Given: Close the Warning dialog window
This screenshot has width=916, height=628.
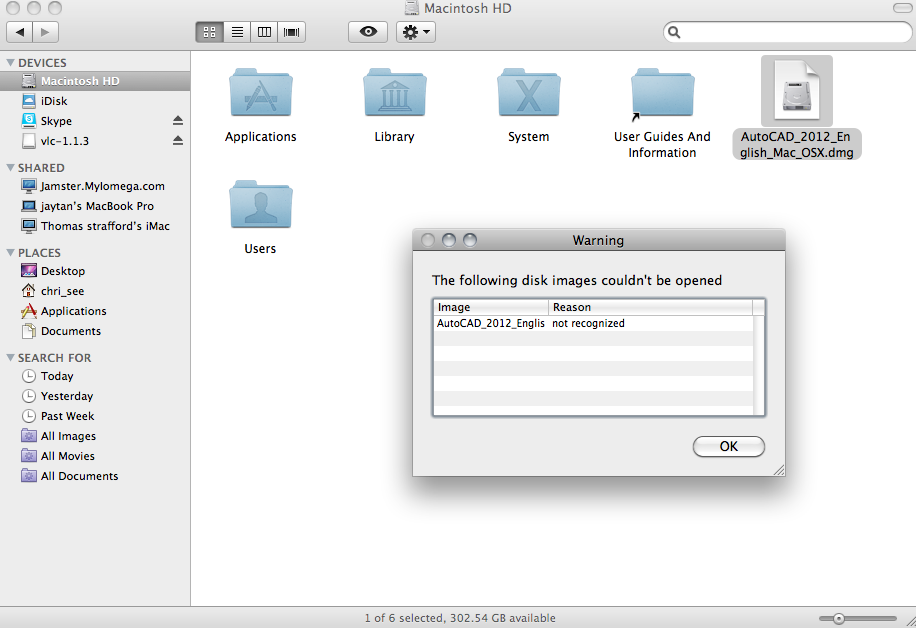Looking at the screenshot, I should click(x=428, y=240).
